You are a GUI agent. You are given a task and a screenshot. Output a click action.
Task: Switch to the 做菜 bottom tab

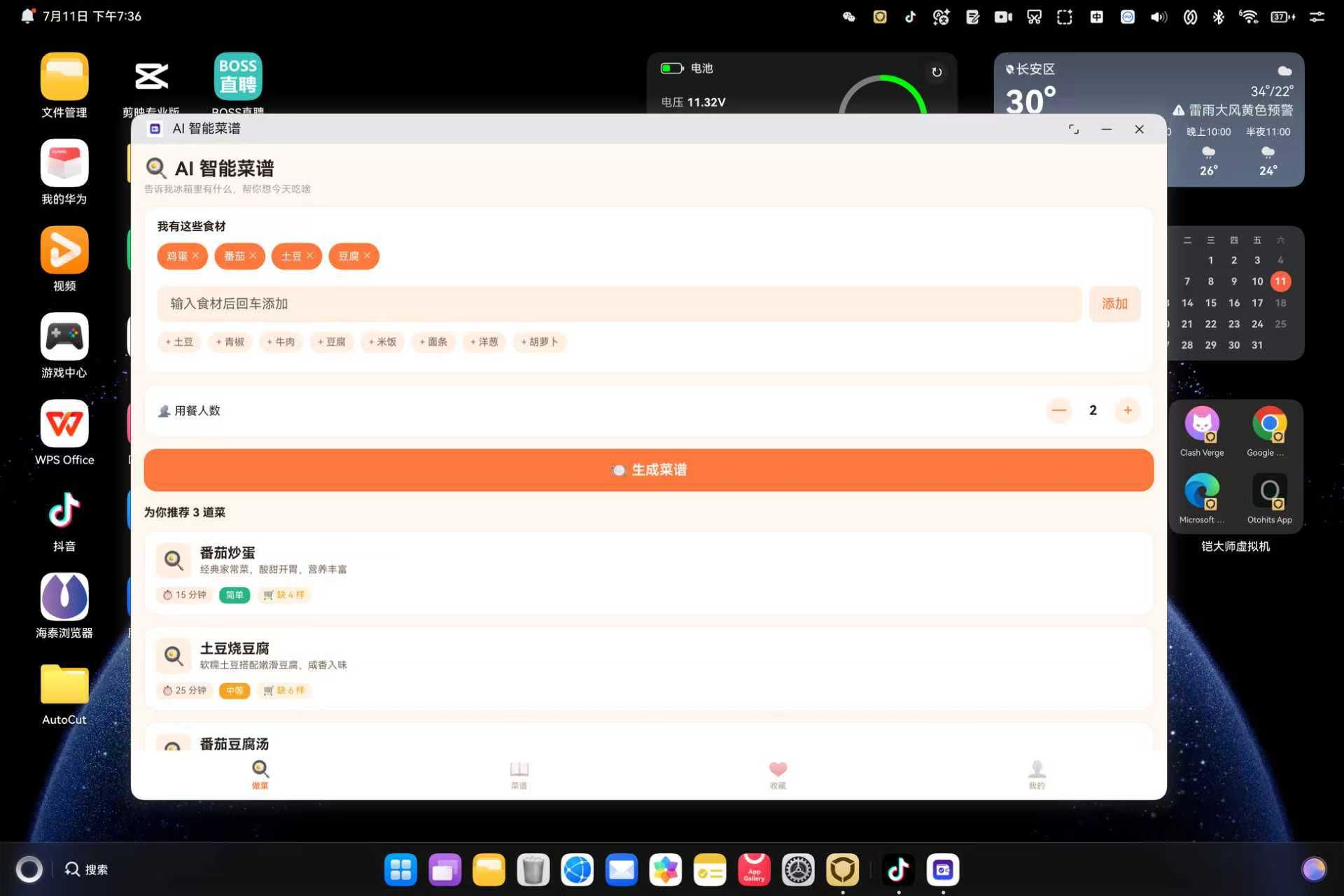260,775
